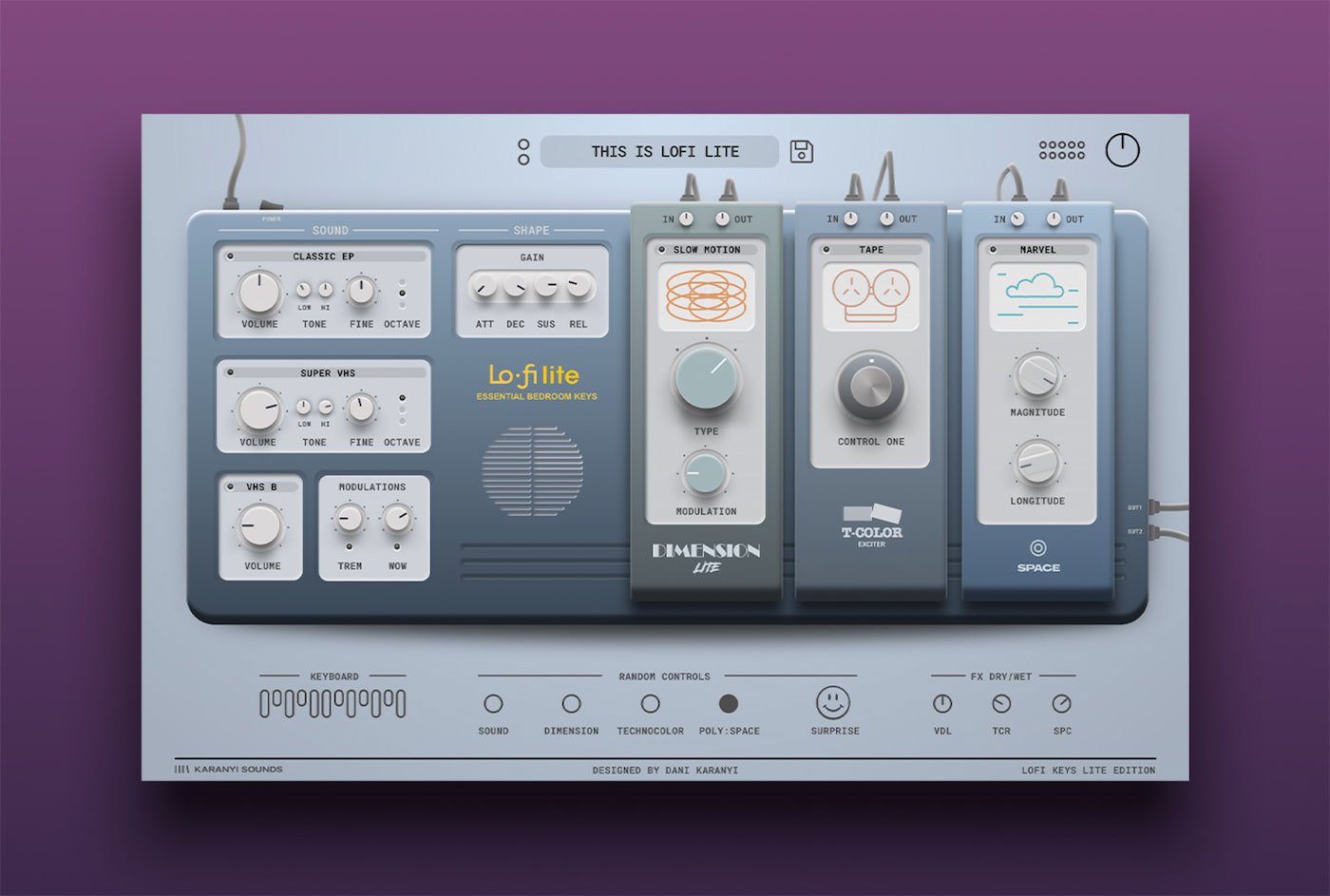1330x896 pixels.
Task: Open the Slow Motion type selector
Action: (706, 250)
